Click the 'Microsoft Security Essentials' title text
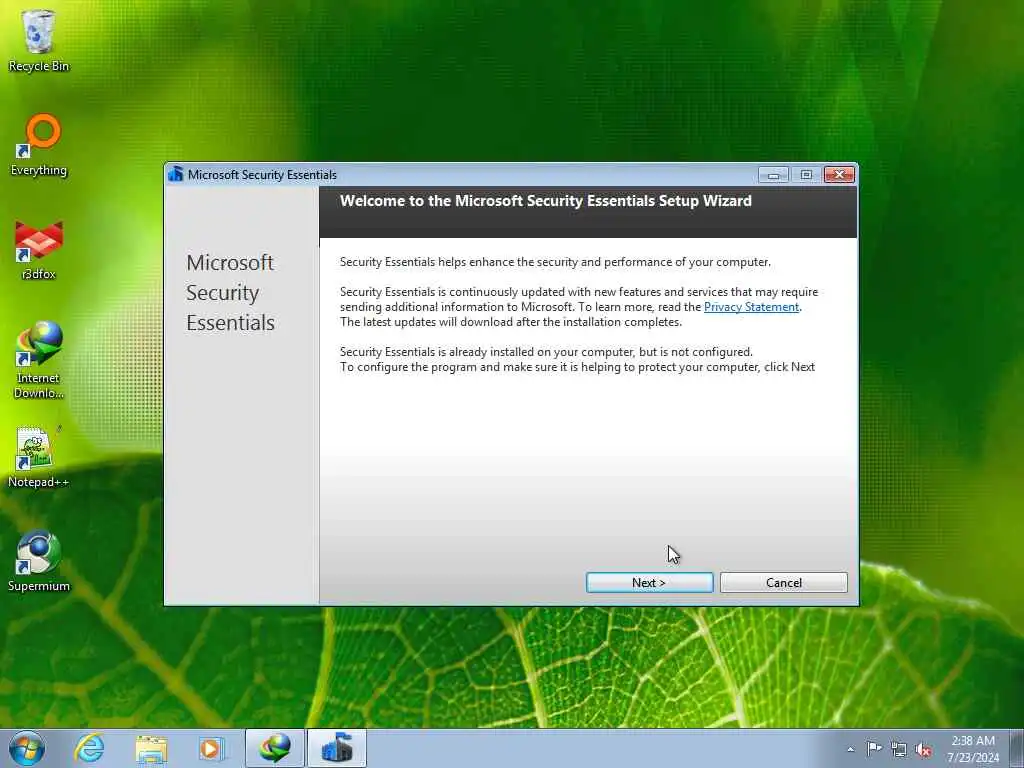 (262, 175)
